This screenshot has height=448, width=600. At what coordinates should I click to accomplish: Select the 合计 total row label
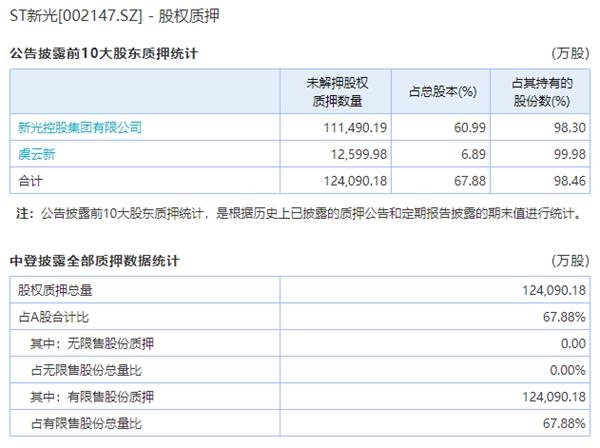click(32, 180)
